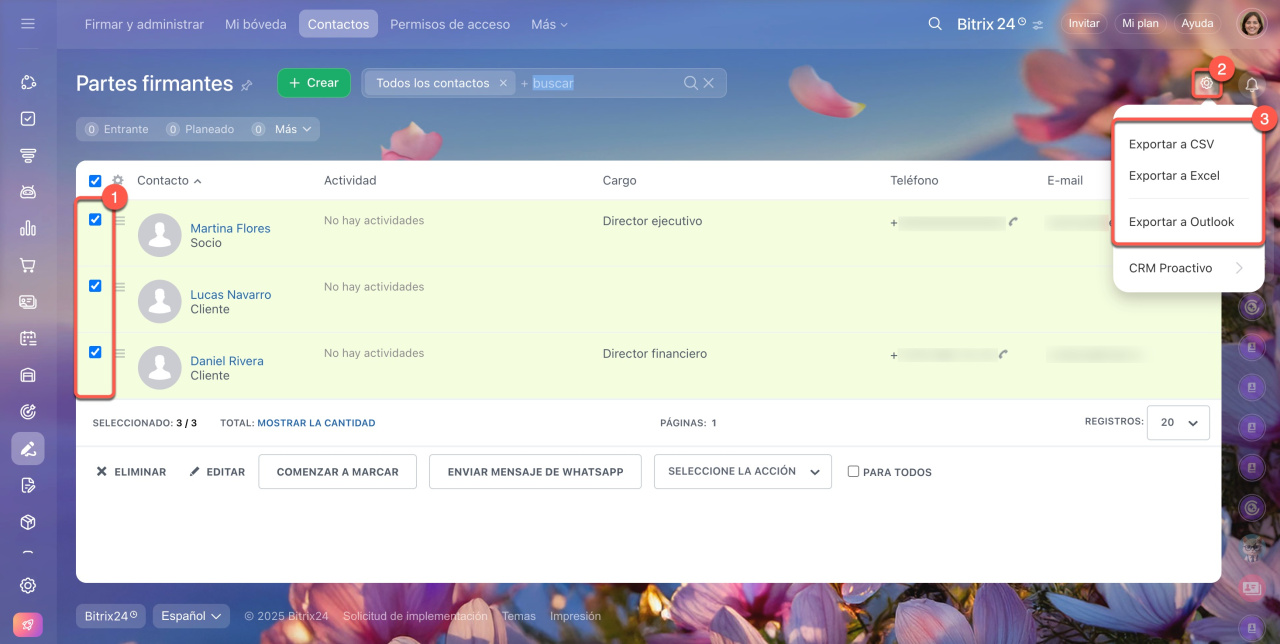This screenshot has width=1280, height=644.
Task: Sort by the Contacto column header
Action: point(169,181)
